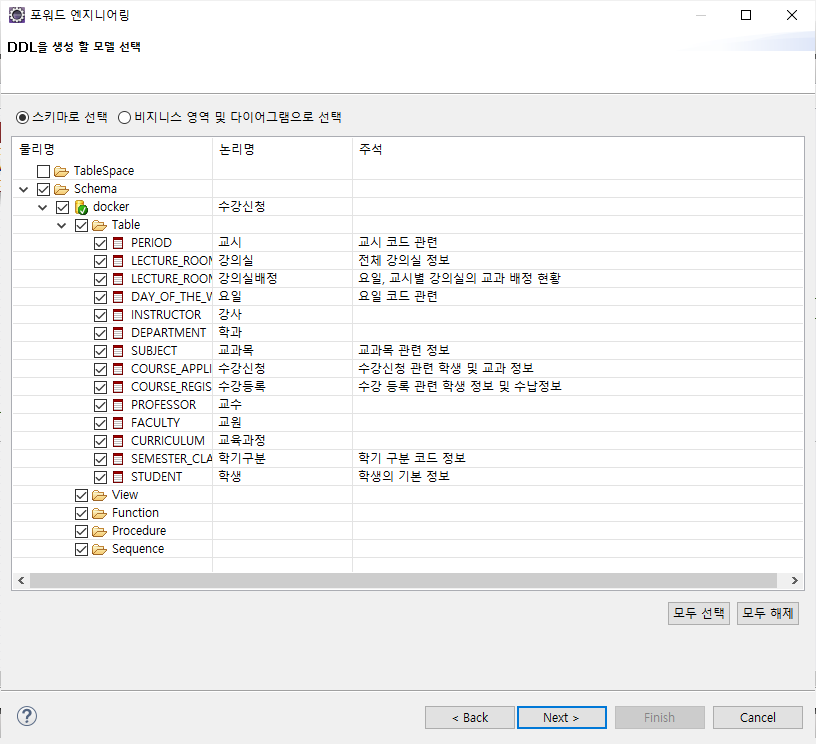Click the STUDENT table icon
This screenshot has height=744, width=816.
click(118, 477)
